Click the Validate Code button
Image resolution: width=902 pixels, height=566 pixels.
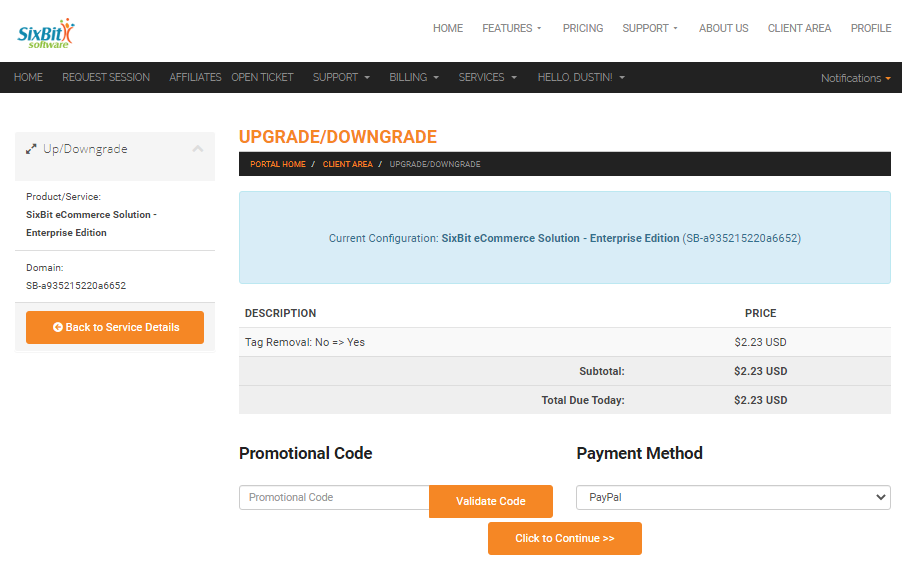pyautogui.click(x=491, y=501)
